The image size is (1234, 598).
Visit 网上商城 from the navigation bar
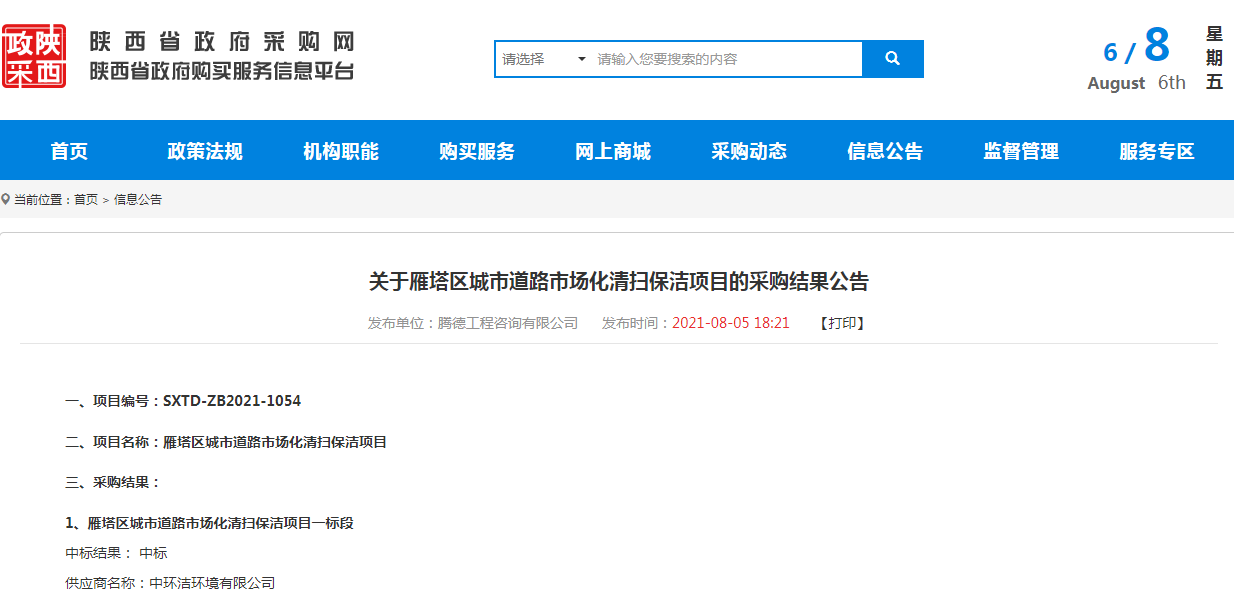[x=613, y=151]
